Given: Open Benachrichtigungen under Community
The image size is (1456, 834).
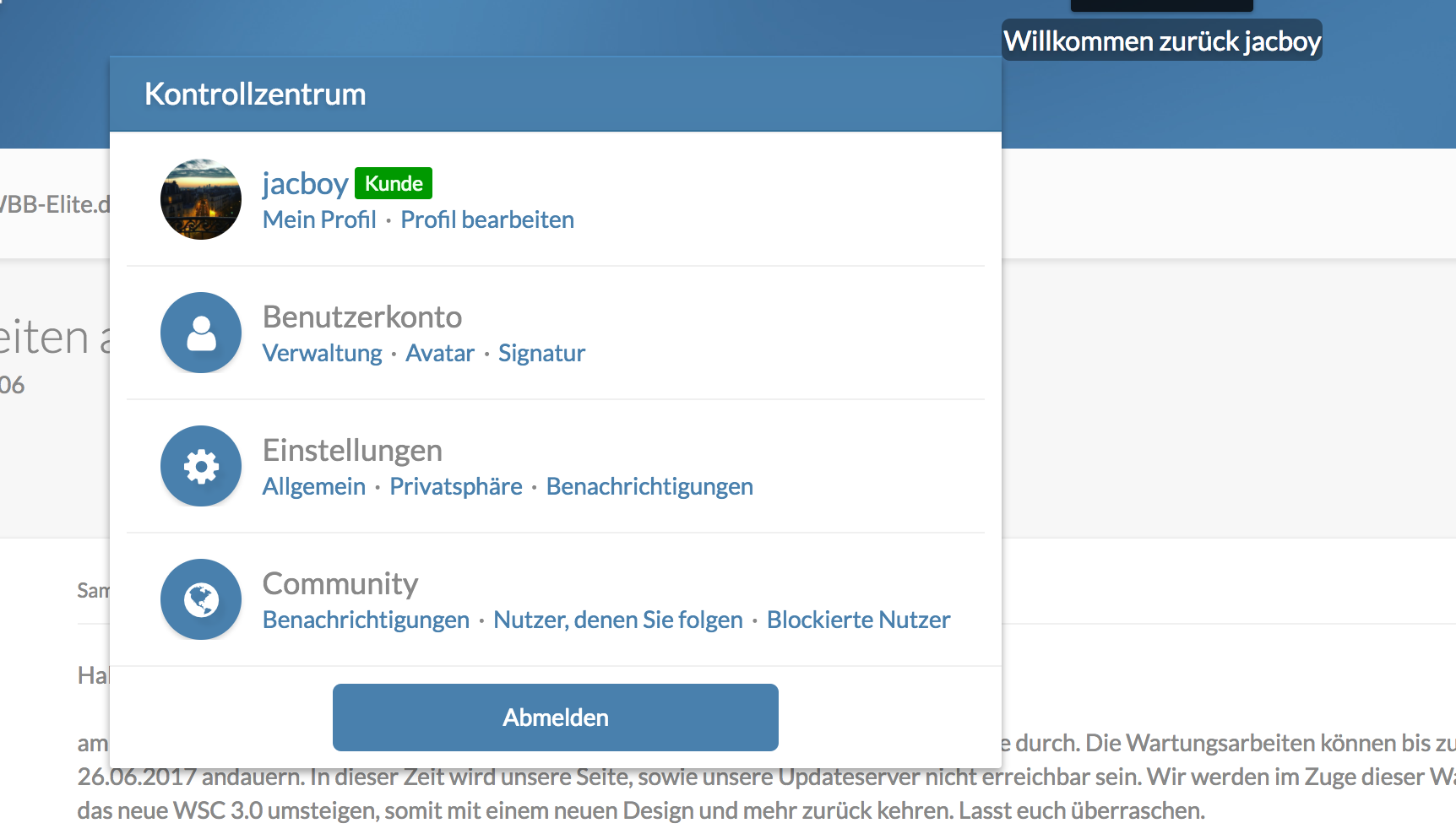Looking at the screenshot, I should (x=366, y=620).
